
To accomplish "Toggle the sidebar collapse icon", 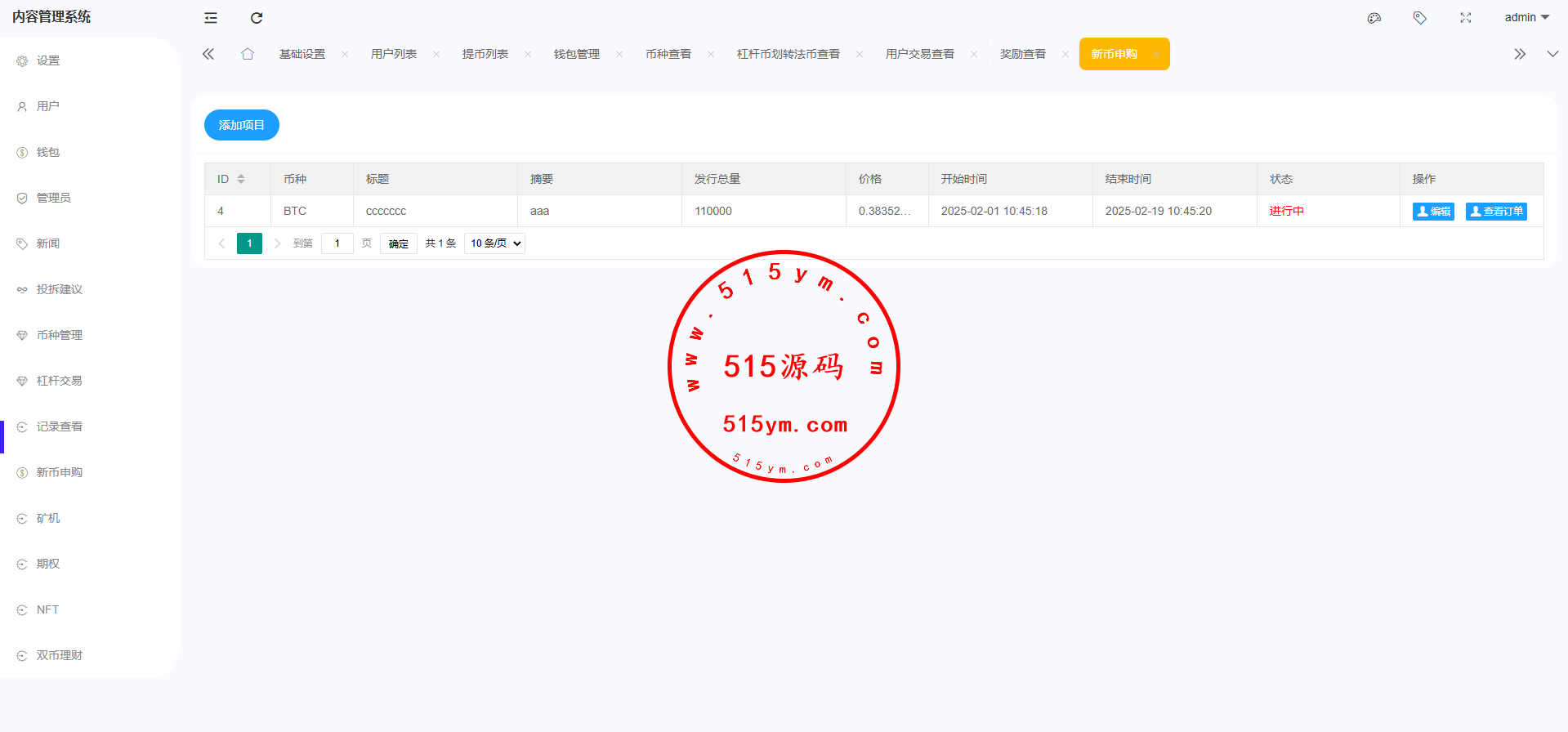I will point(211,18).
